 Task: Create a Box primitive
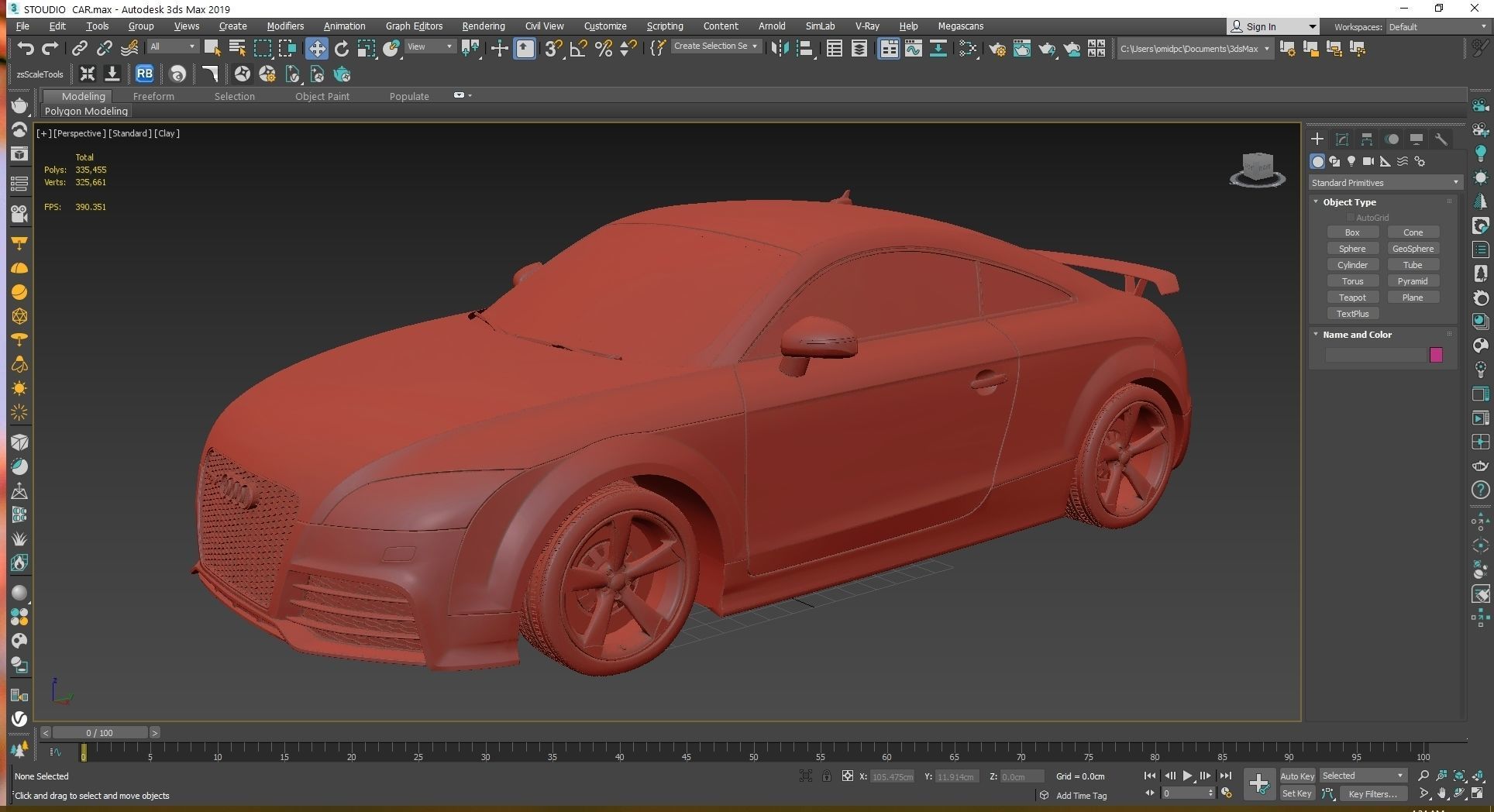click(1352, 232)
